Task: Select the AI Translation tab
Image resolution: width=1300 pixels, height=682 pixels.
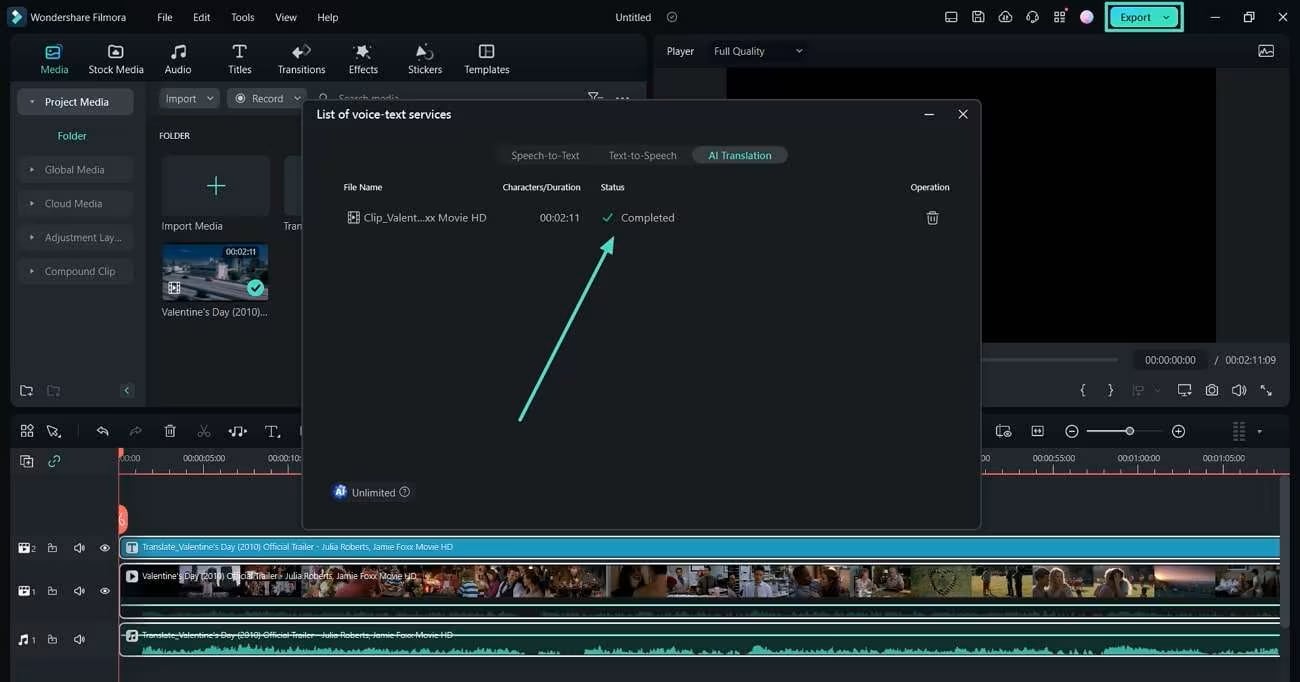Action: tap(740, 155)
